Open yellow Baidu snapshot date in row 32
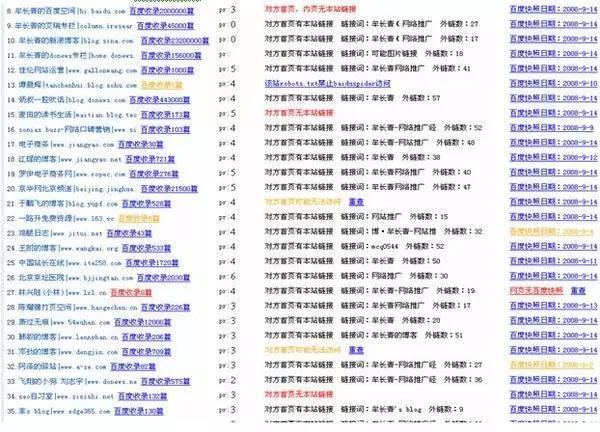This screenshot has width=600, height=432. (551, 365)
